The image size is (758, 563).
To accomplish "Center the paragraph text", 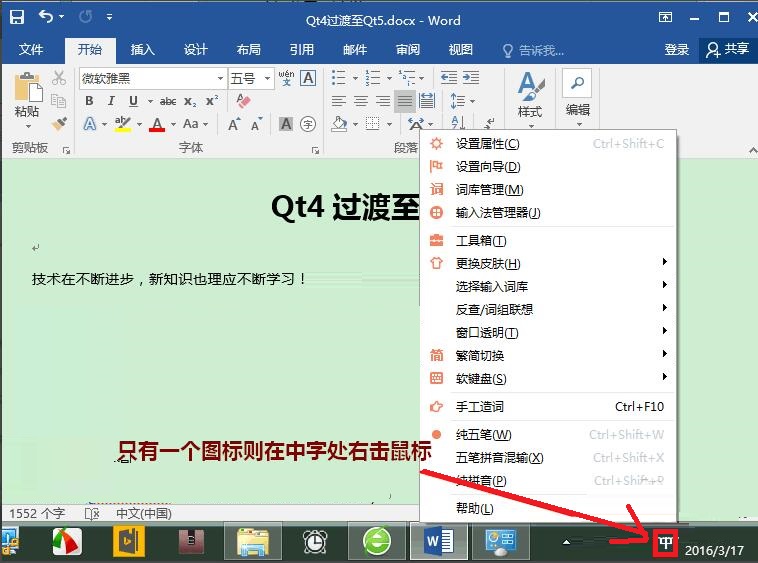I will [x=361, y=101].
